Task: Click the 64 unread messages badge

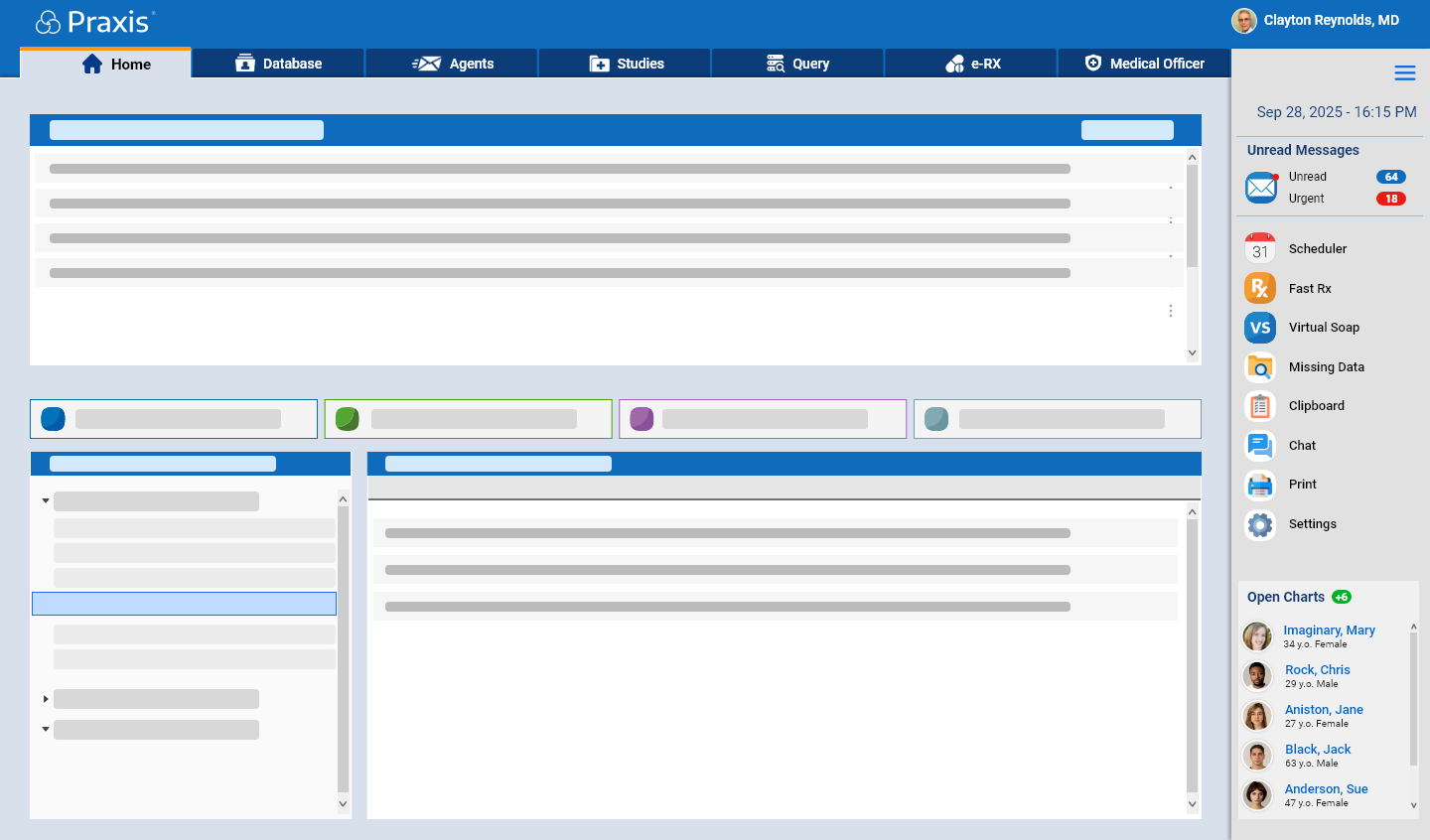Action: pyautogui.click(x=1391, y=177)
